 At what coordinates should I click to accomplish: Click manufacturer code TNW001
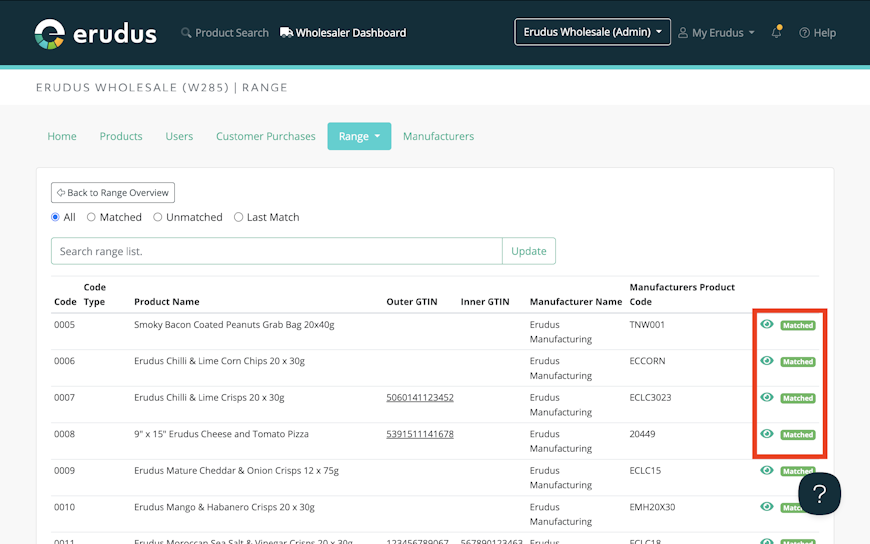pyautogui.click(x=647, y=325)
